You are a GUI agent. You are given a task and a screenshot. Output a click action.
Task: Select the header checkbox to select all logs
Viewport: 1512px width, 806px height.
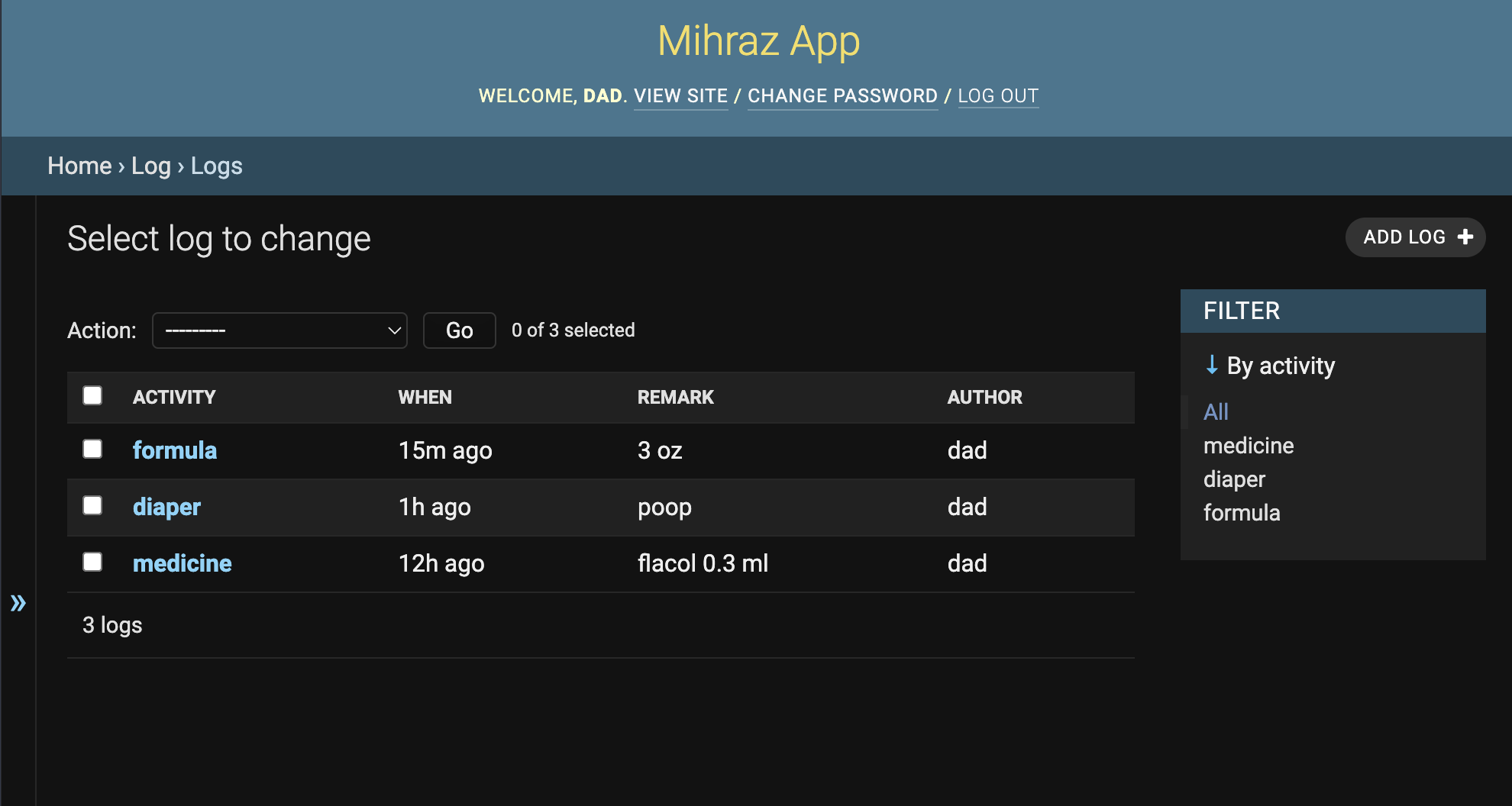pyautogui.click(x=92, y=395)
